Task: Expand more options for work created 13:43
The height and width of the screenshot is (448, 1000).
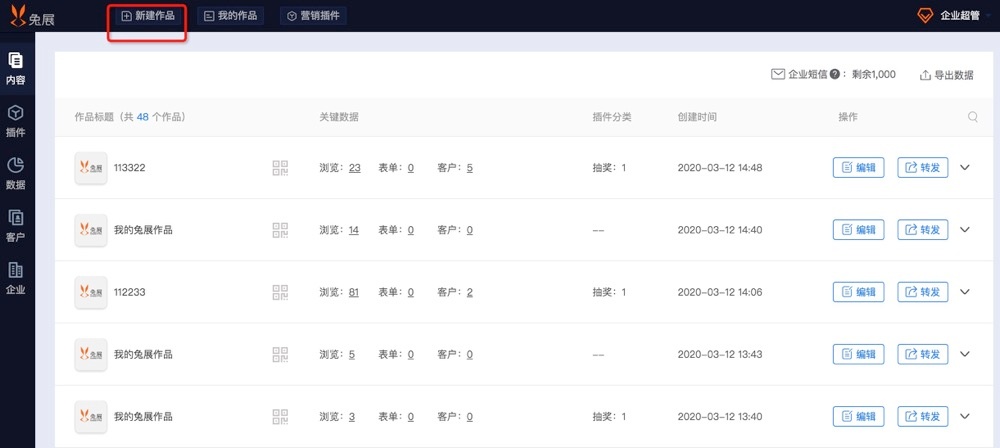Action: click(965, 354)
